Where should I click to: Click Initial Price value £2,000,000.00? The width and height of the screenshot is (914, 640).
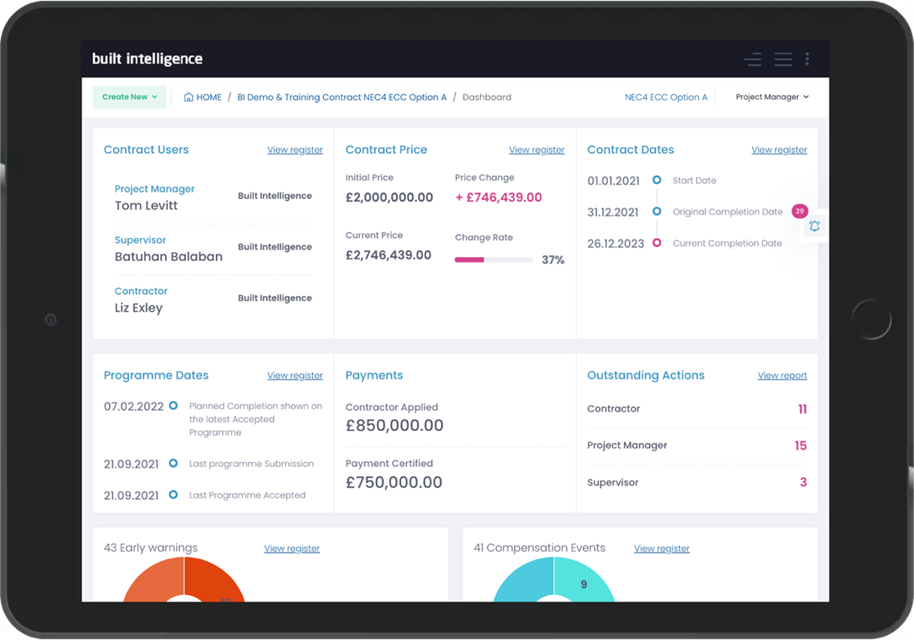389,198
